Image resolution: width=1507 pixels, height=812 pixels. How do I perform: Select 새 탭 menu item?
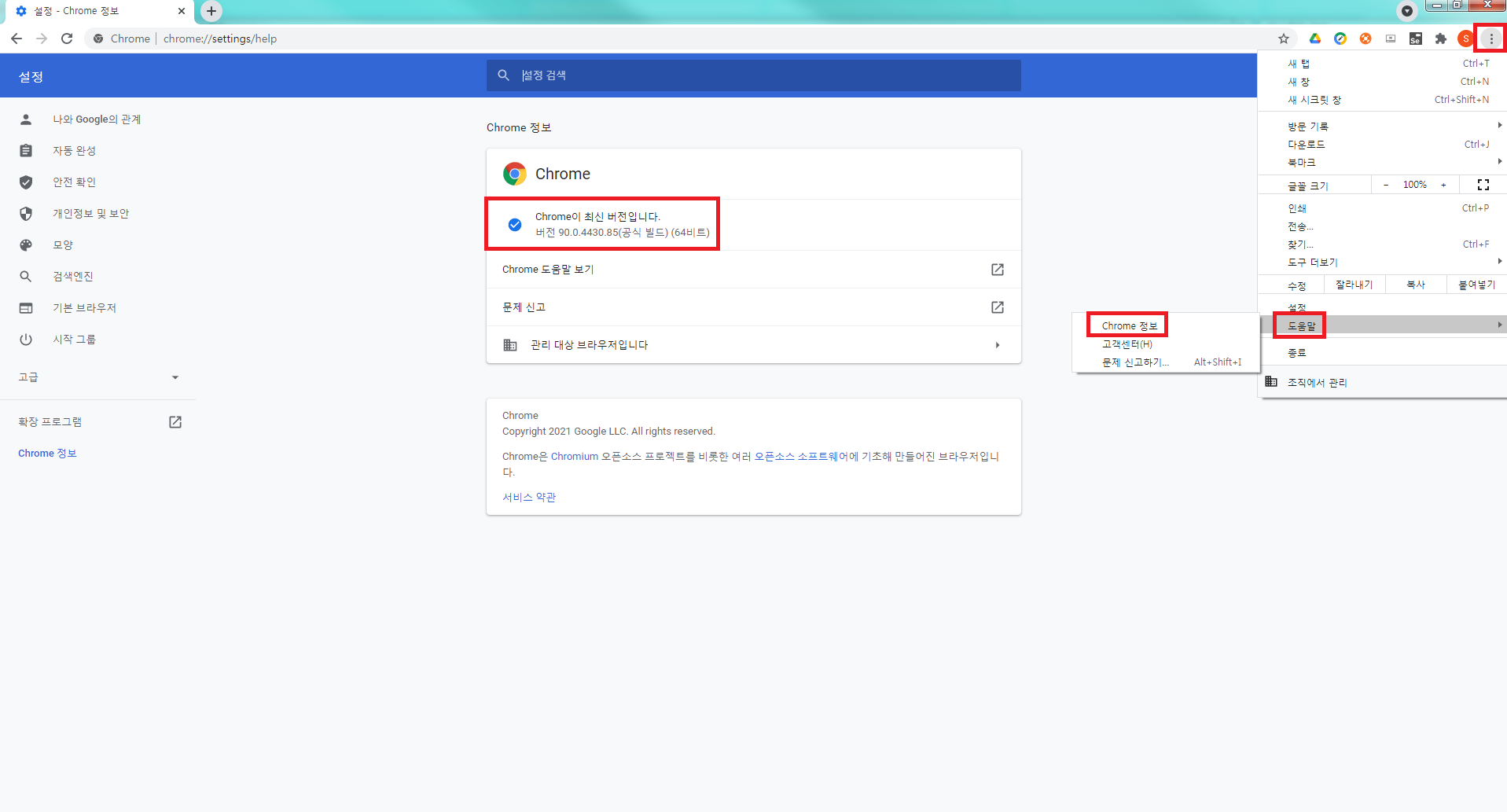point(1382,64)
